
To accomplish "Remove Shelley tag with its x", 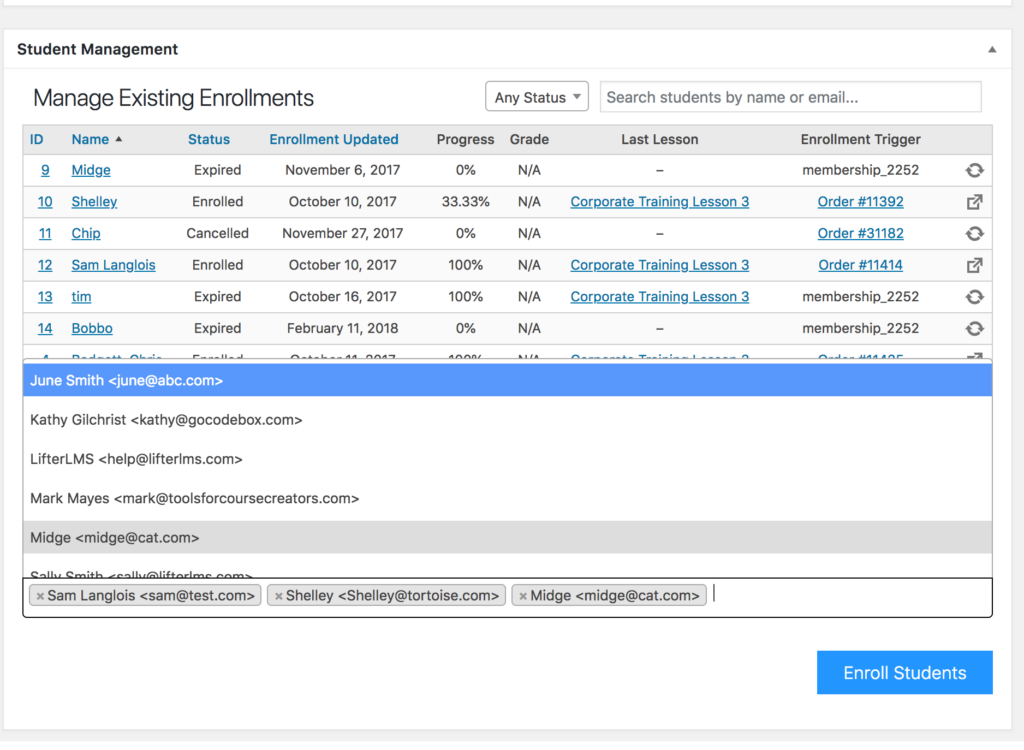I will pos(279,596).
